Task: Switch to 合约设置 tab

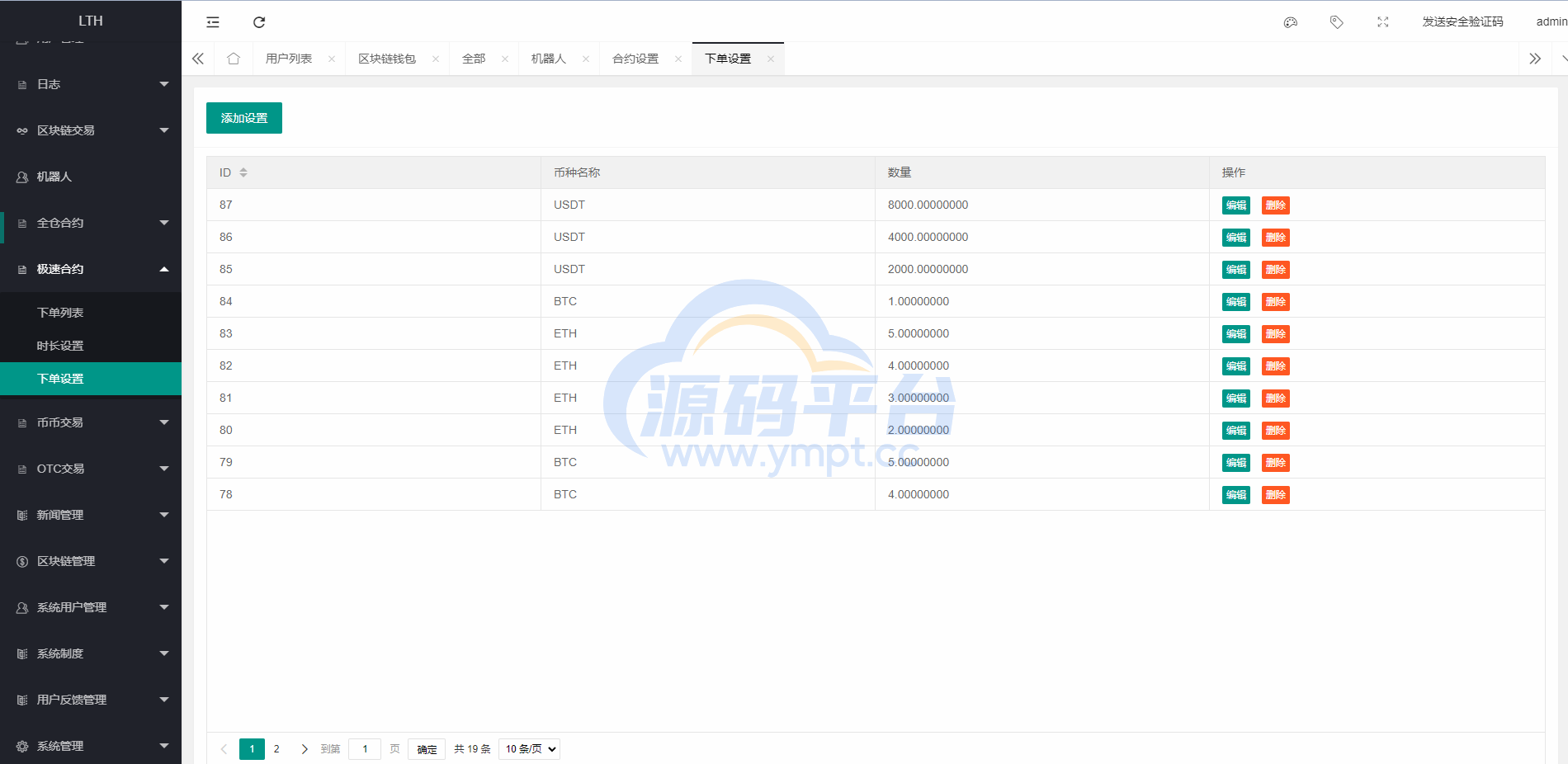Action: 635,59
